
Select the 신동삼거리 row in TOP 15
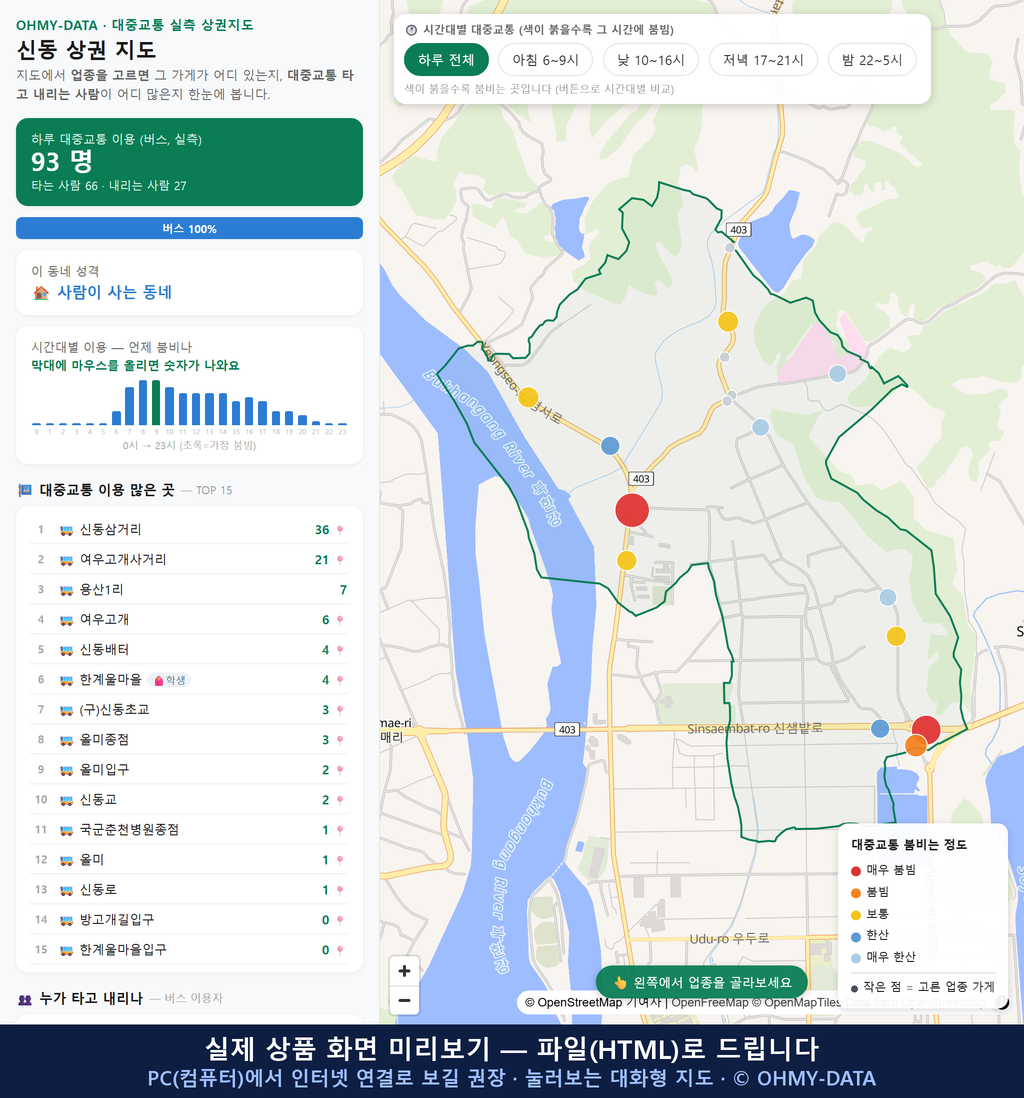pos(189,530)
